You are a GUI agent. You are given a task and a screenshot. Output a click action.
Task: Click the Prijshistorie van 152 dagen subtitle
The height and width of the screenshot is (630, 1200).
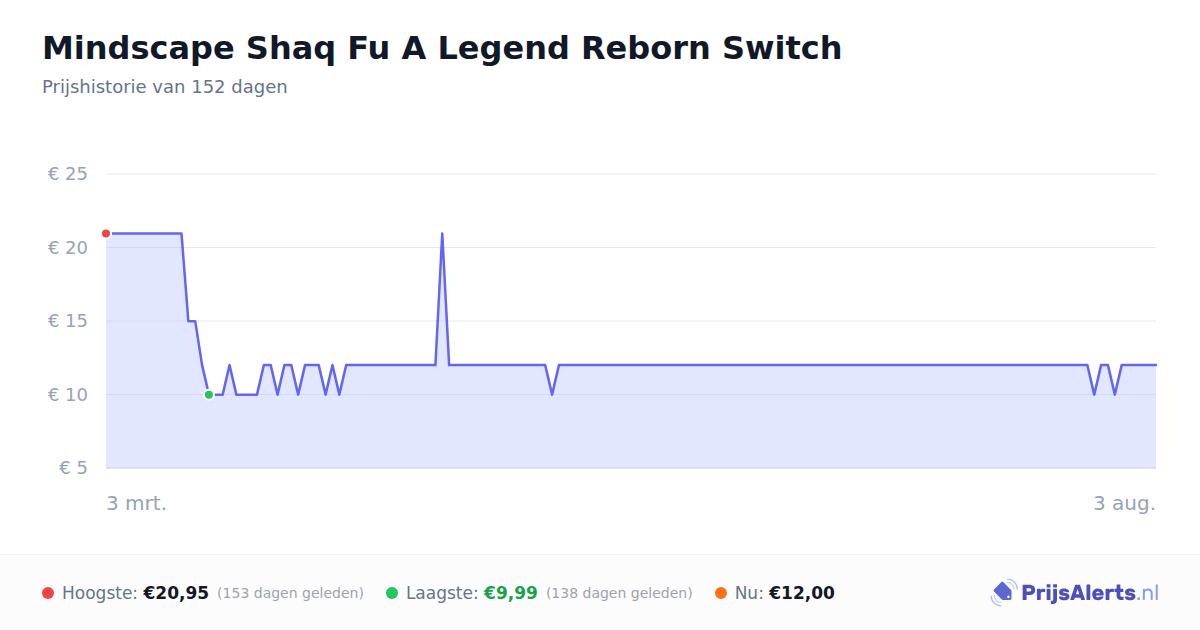coord(165,87)
